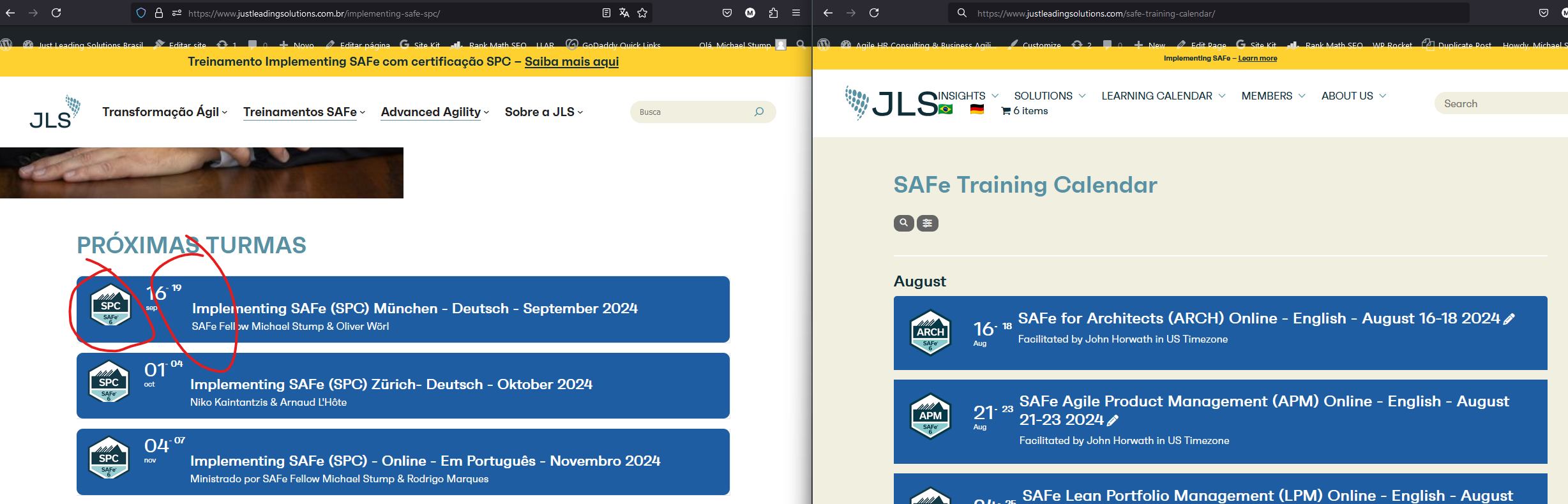Click the right browser's address bar URL
Screen dimensions: 1568x504
click(1096, 13)
